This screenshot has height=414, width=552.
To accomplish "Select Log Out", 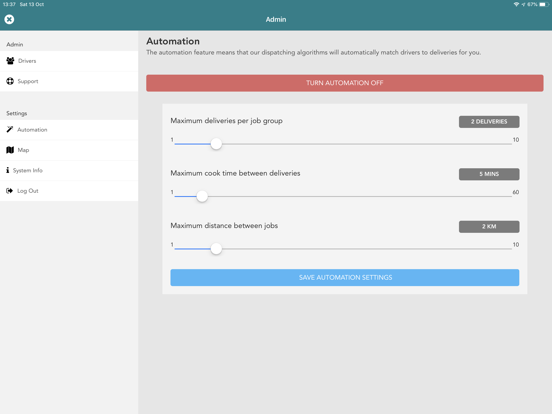I will [x=69, y=191].
